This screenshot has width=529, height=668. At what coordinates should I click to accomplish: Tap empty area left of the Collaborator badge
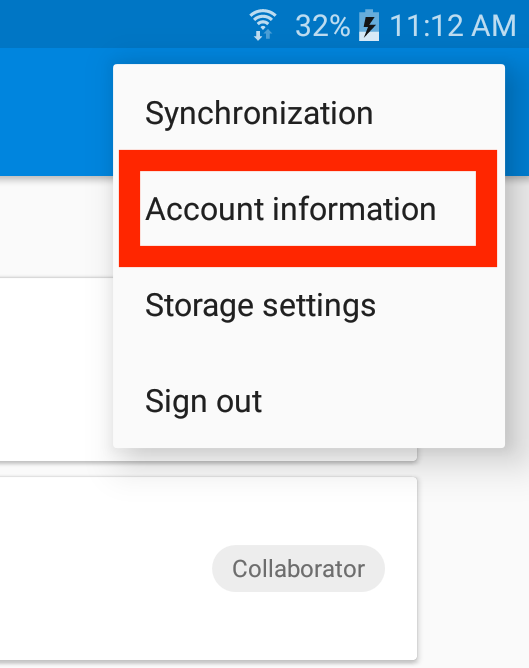tap(106, 568)
